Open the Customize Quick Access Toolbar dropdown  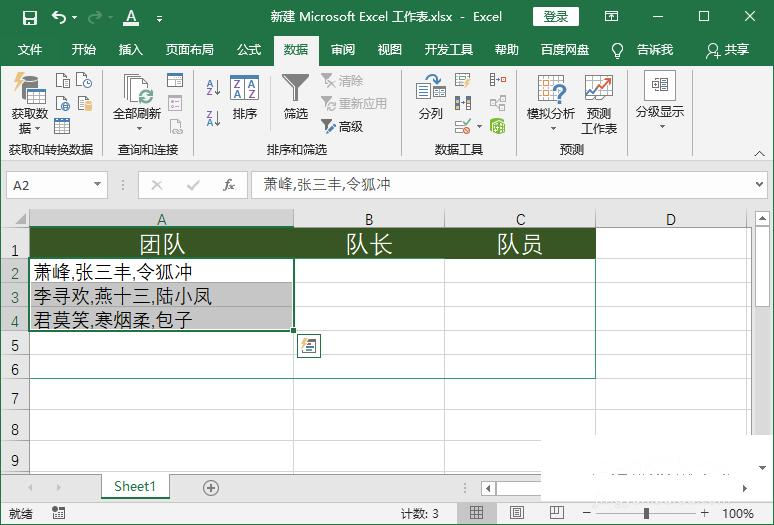pos(159,19)
